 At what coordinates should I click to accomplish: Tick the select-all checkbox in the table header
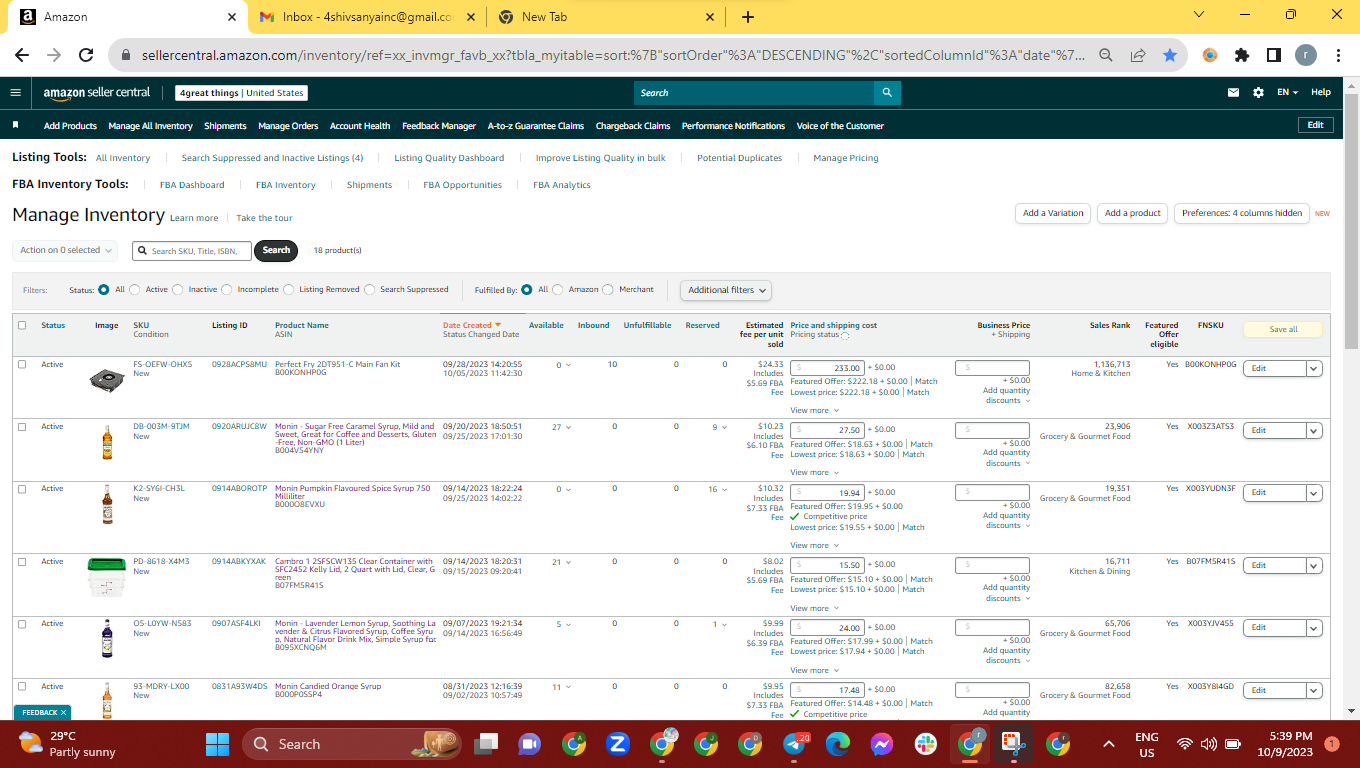coord(22,325)
